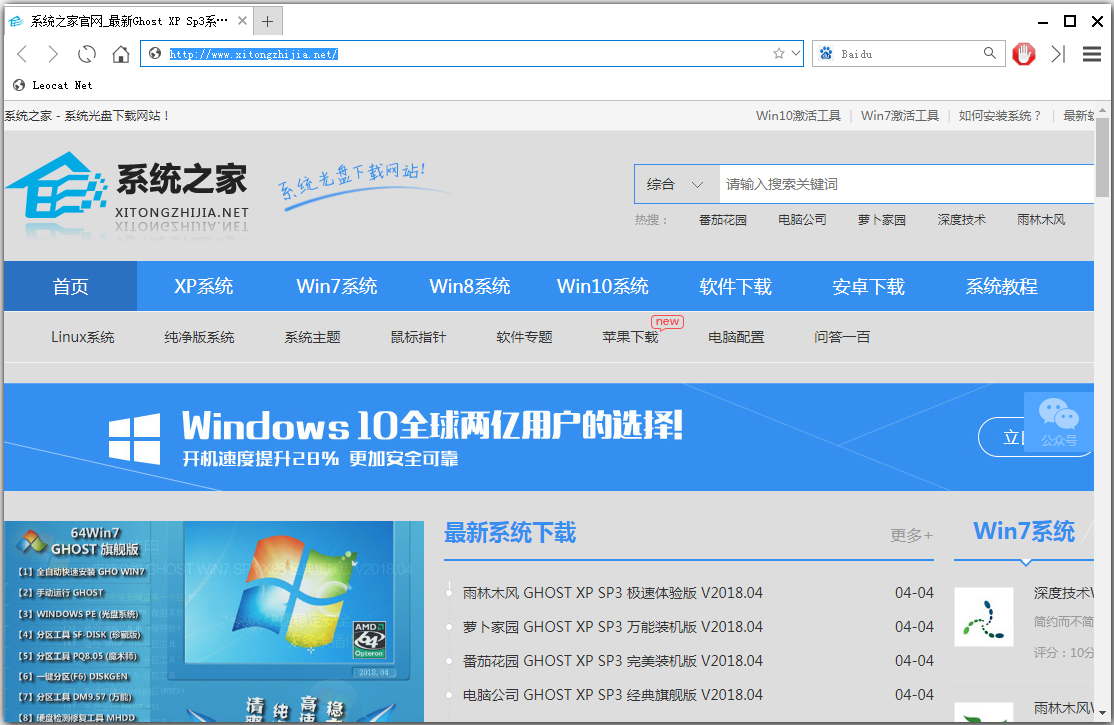Go to 鼠标指针 sub-menu item
This screenshot has height=725, width=1114.
418,337
